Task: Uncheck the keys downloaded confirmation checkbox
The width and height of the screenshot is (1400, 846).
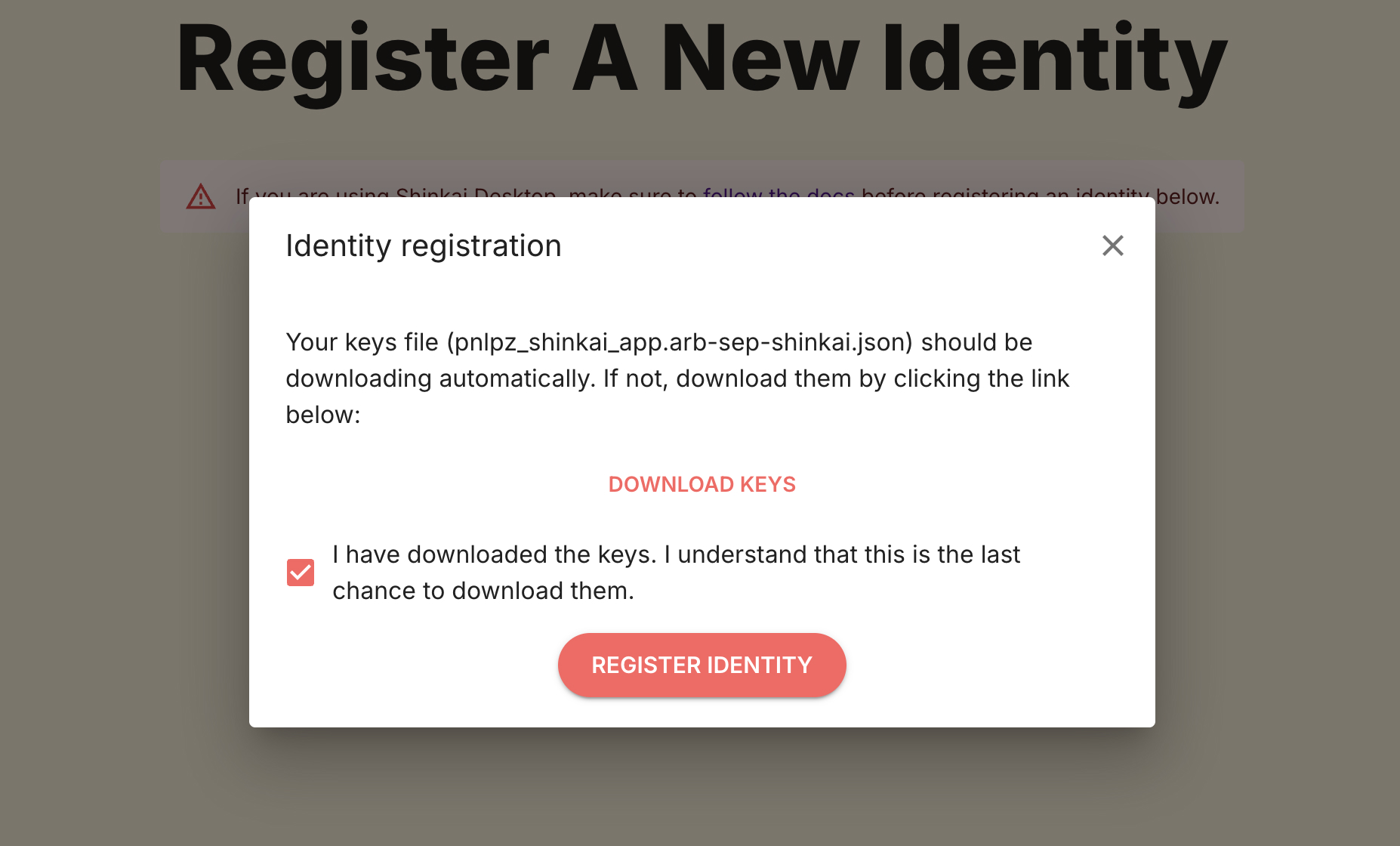Action: coord(301,573)
